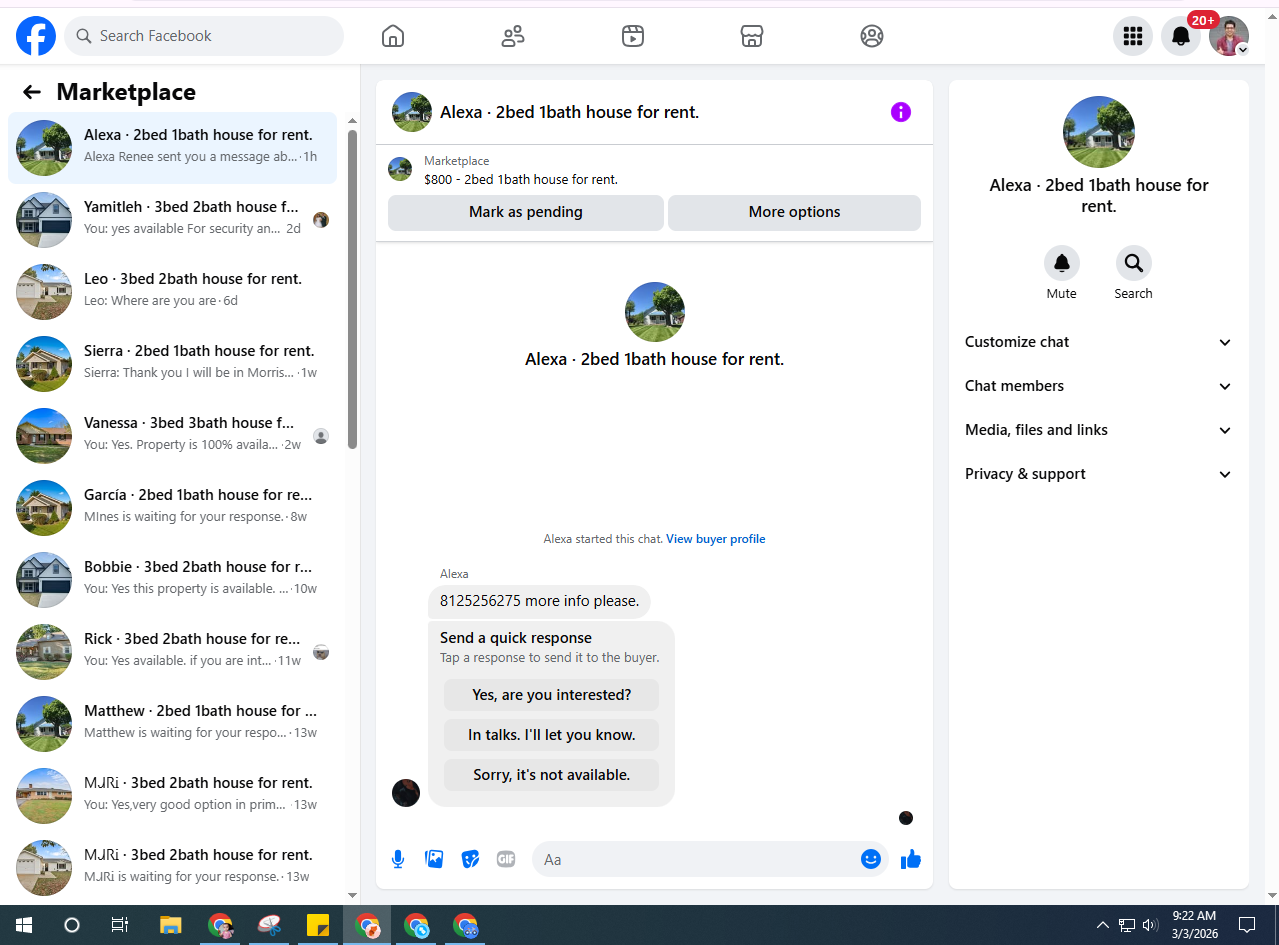The height and width of the screenshot is (945, 1279).
Task: Open the Vanessa 3bed 3bath conversation
Action: 172,436
